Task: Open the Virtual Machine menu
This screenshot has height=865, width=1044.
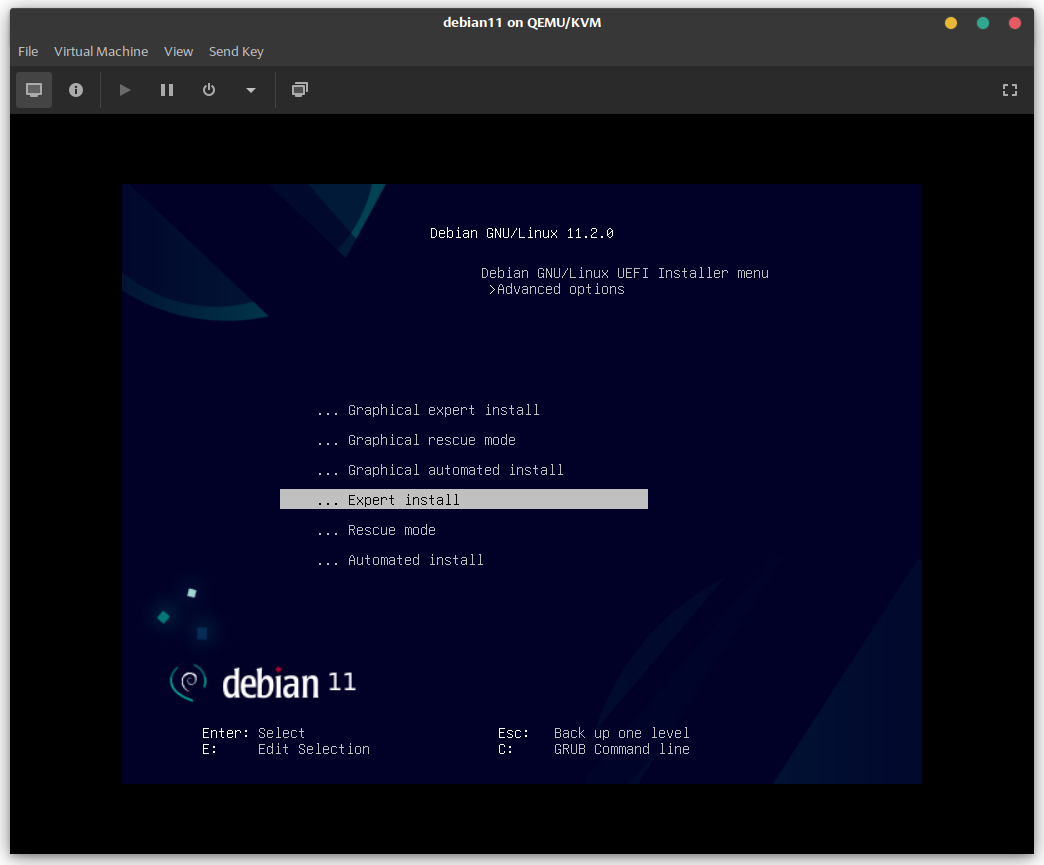Action: tap(101, 51)
